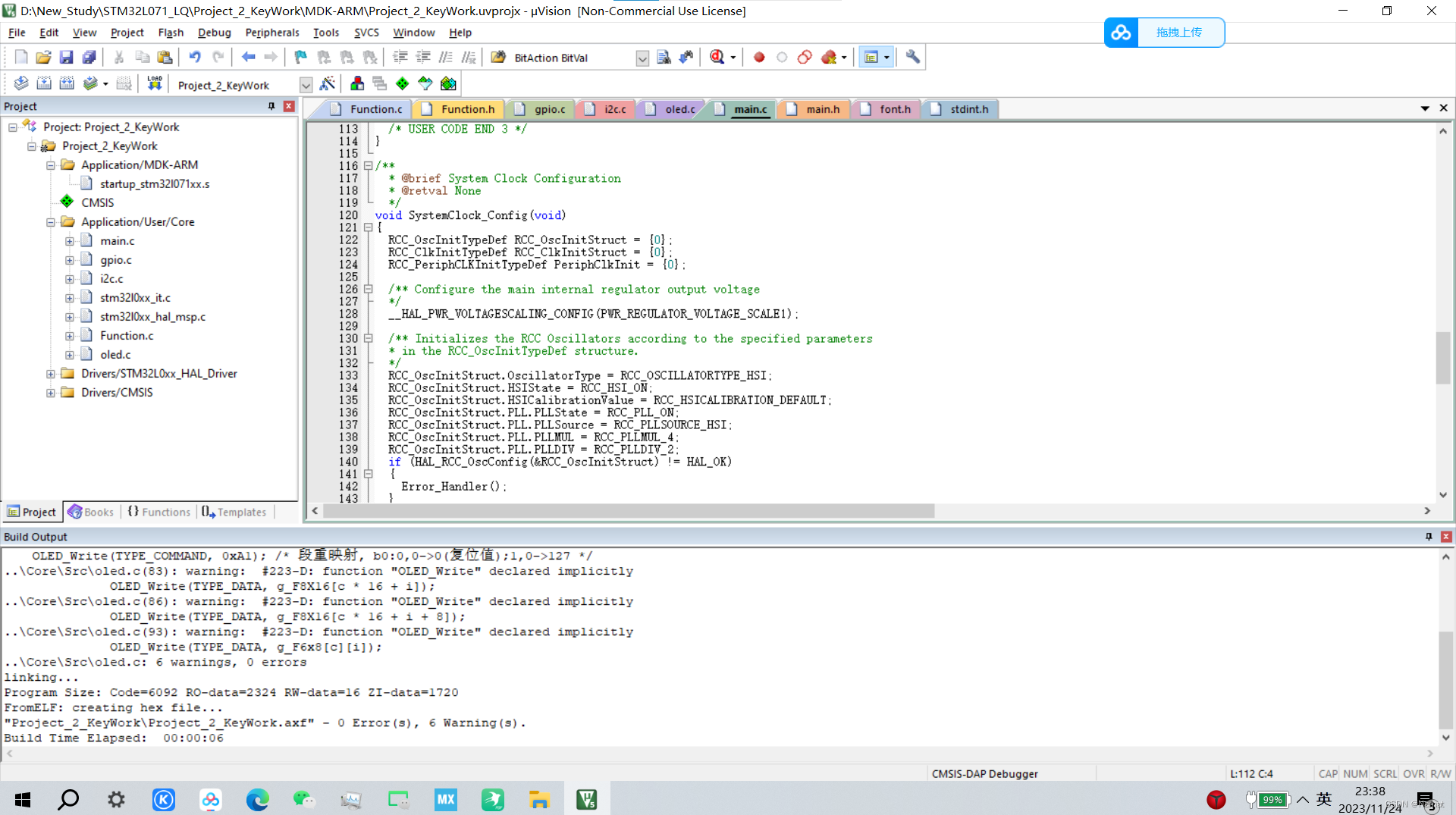
Task: Open the Configuration wrench icon
Action: [x=913, y=57]
